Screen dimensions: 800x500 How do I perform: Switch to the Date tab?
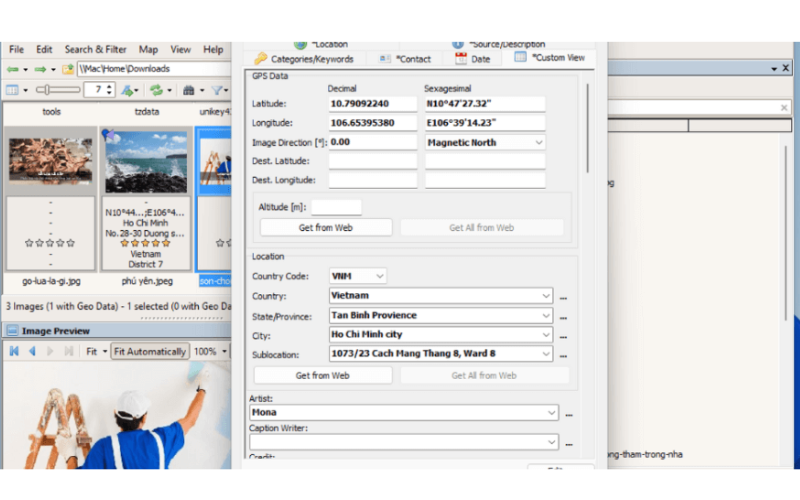coord(473,59)
